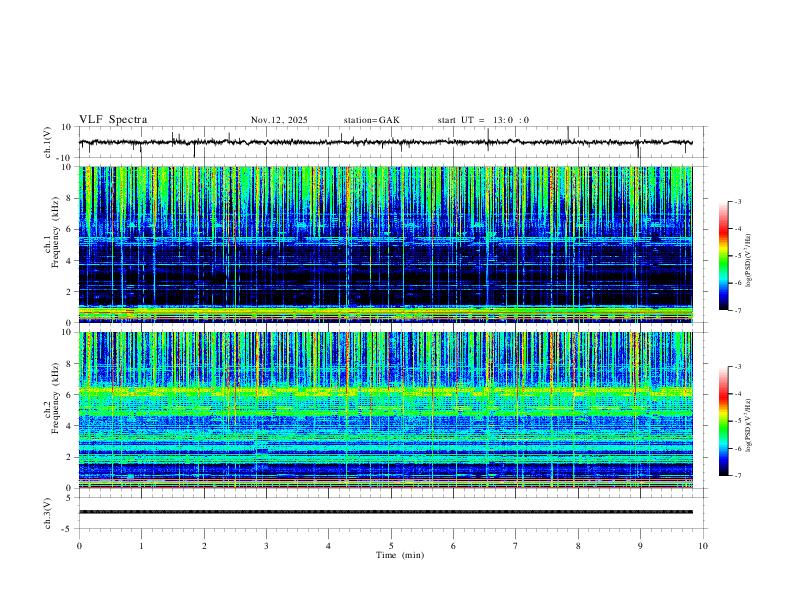Screen dimensions: 792x612
Task: Click the 'ch.1 Frequency (kHz)' axis label
Action: (52, 233)
